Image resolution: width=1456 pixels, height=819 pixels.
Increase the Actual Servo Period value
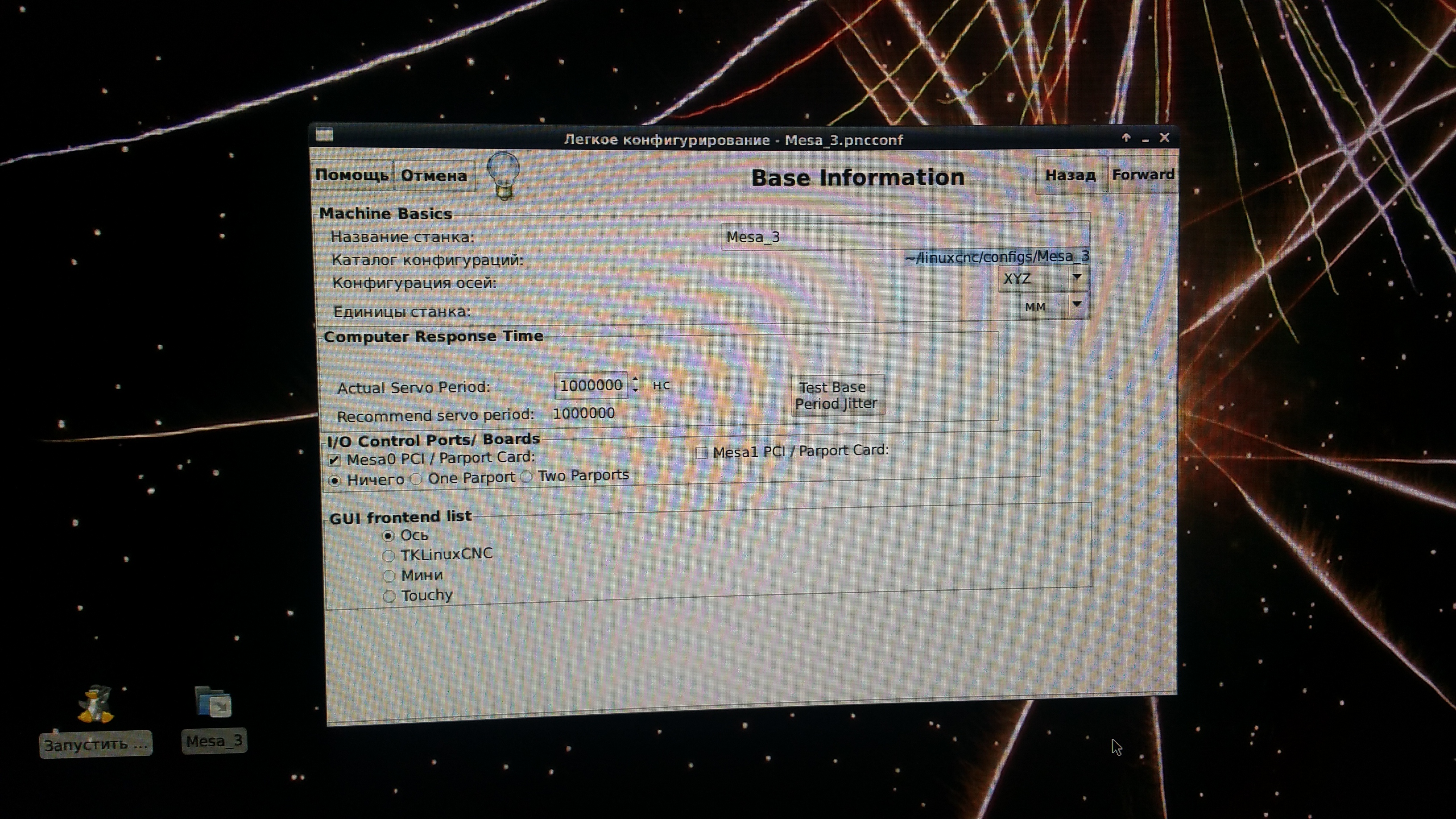(x=635, y=379)
